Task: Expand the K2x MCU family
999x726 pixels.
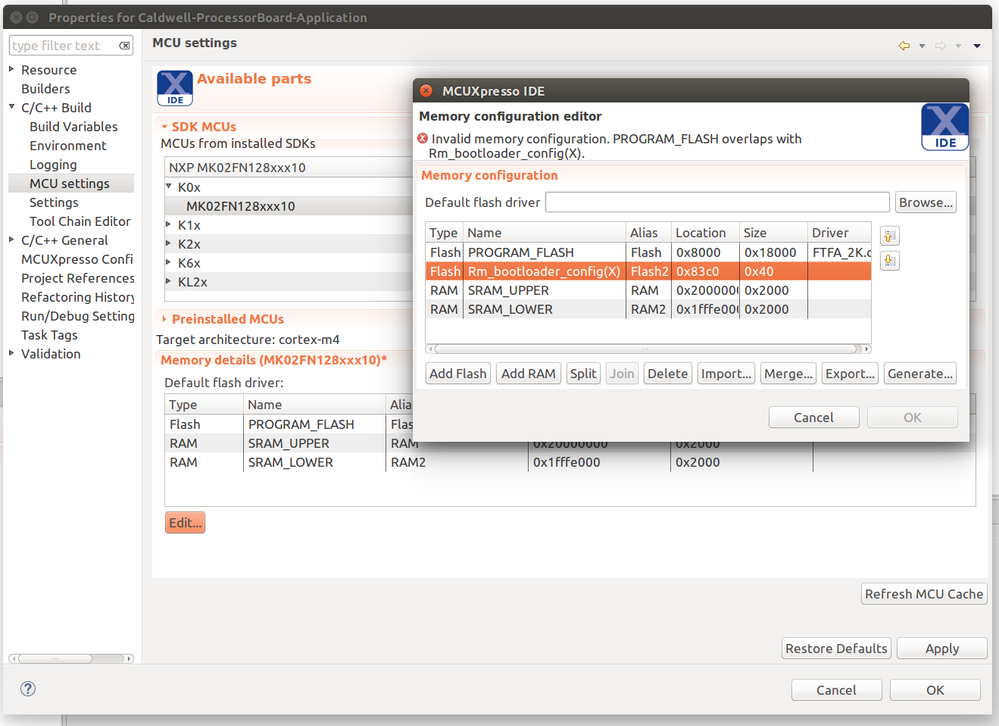Action: [169, 243]
